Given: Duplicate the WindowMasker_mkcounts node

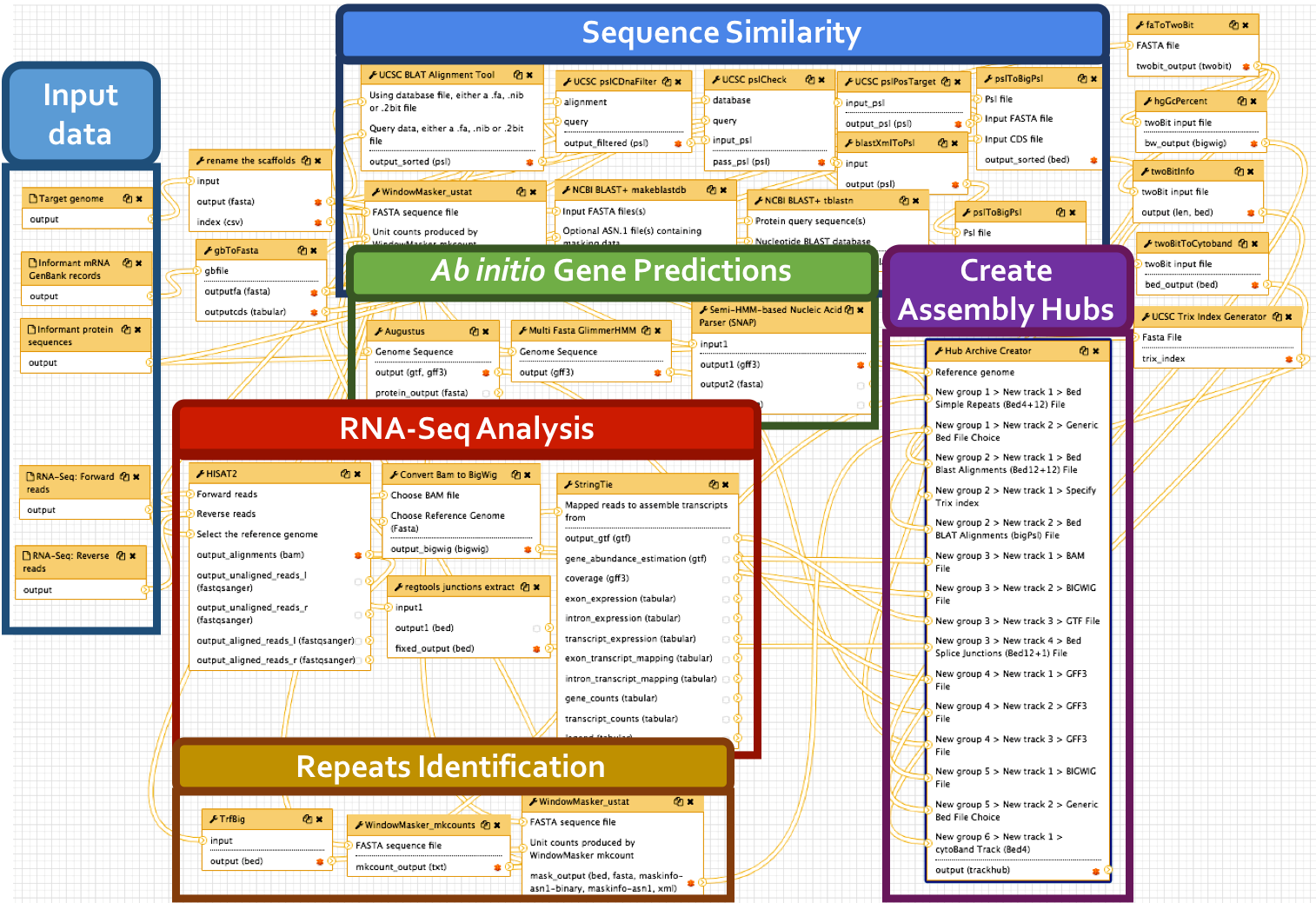Looking at the screenshot, I should pyautogui.click(x=486, y=825).
